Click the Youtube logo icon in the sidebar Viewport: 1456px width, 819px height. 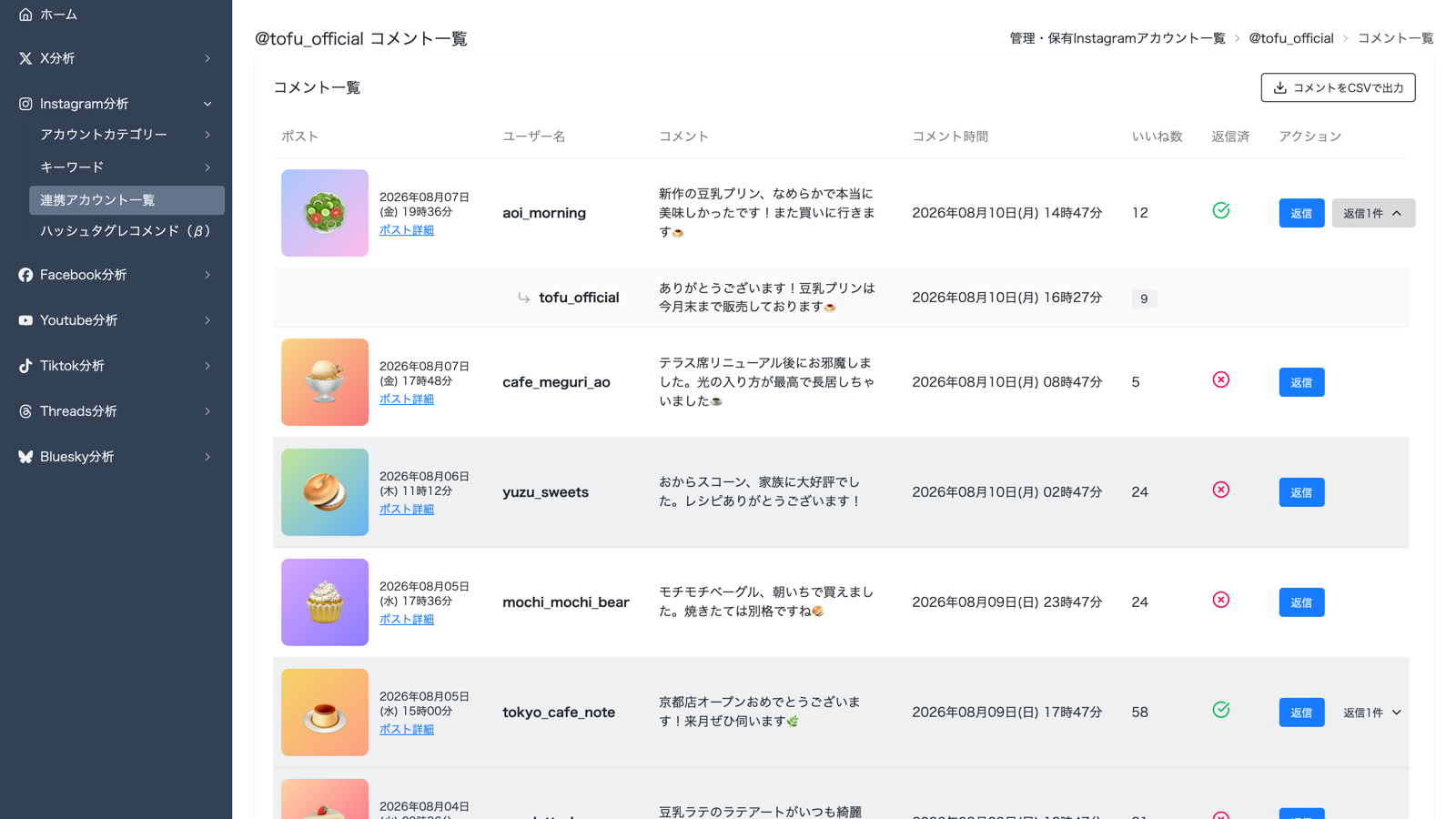tap(25, 320)
